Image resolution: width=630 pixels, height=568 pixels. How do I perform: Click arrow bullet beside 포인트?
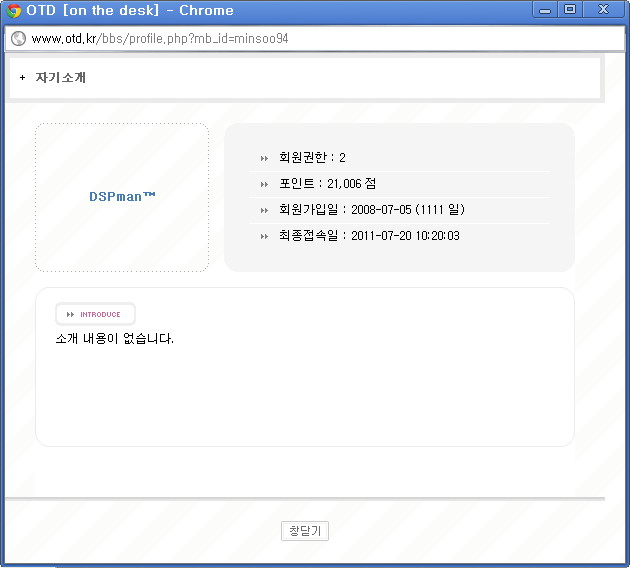tap(264, 184)
